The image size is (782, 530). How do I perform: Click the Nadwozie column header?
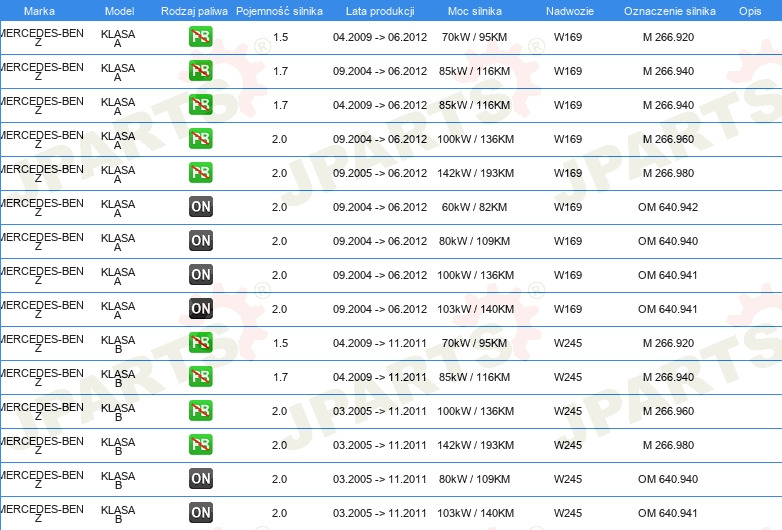[x=570, y=11]
